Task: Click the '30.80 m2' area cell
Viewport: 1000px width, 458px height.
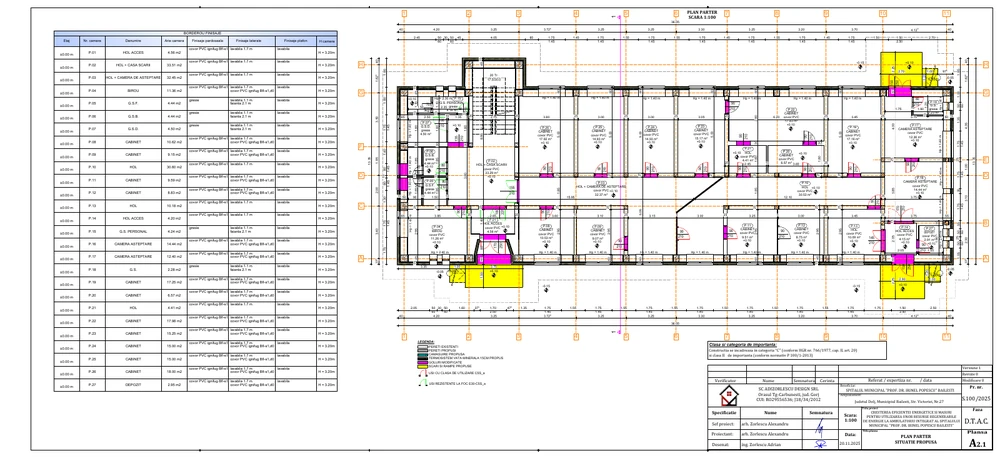Action: coord(174,167)
